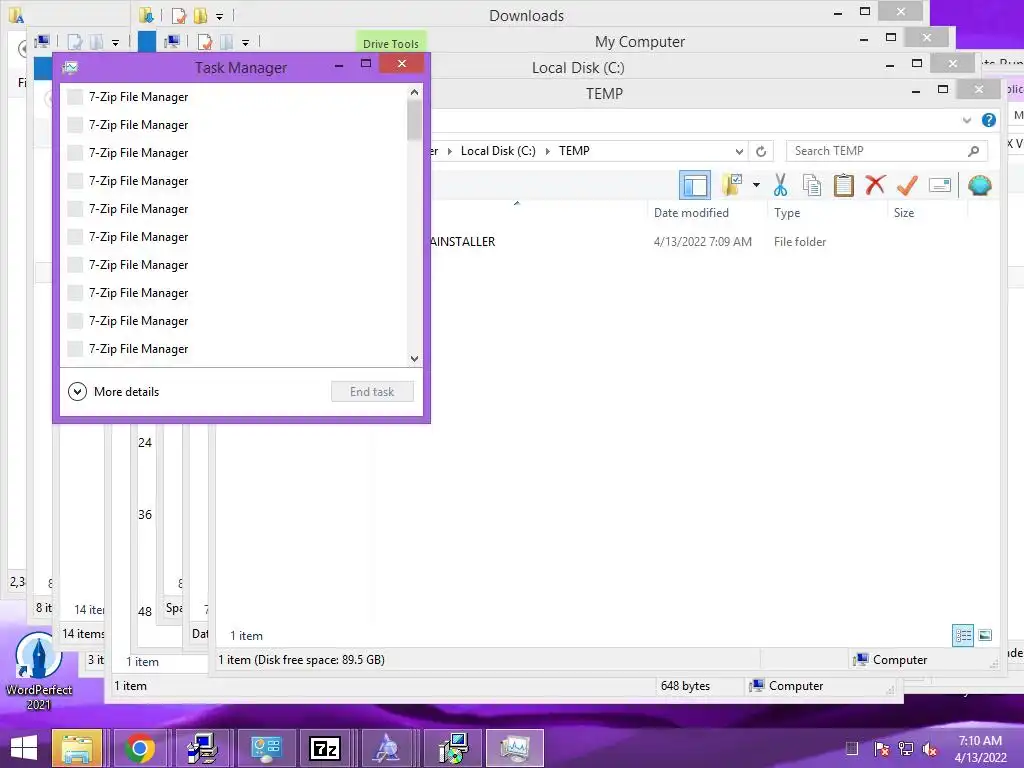Click status text showing Disk free space 89.5 GB
The width and height of the screenshot is (1024, 768).
coord(301,660)
